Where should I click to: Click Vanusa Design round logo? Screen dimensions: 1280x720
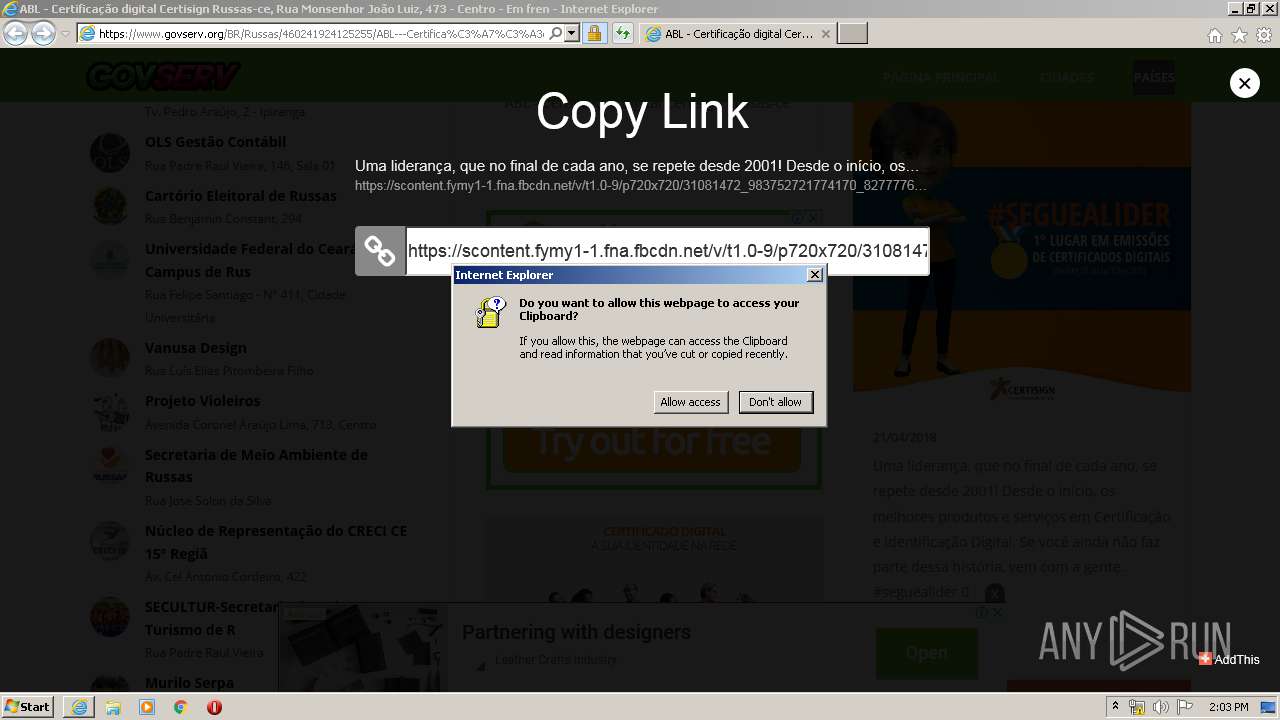click(x=110, y=358)
